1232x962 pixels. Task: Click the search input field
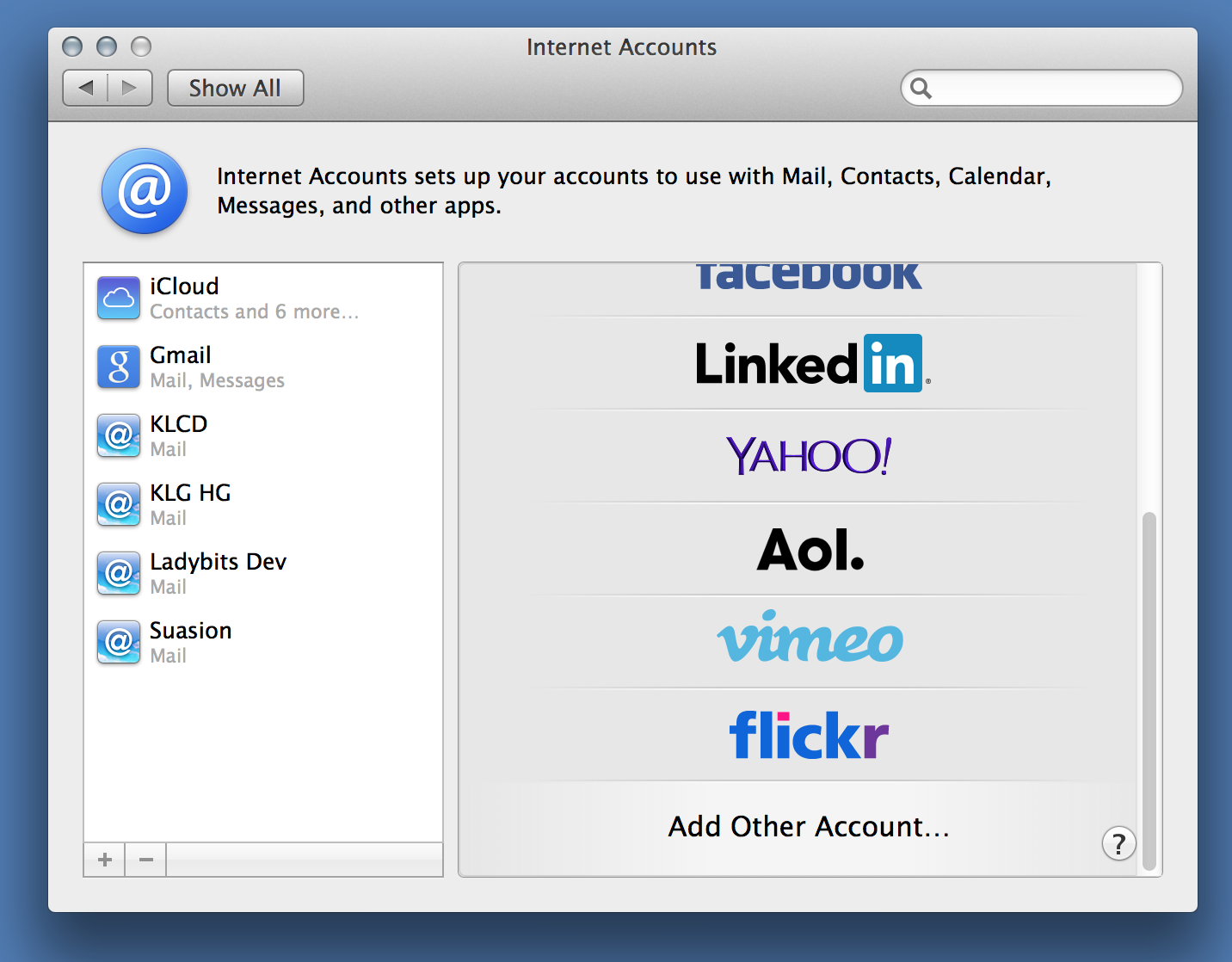(1042, 88)
